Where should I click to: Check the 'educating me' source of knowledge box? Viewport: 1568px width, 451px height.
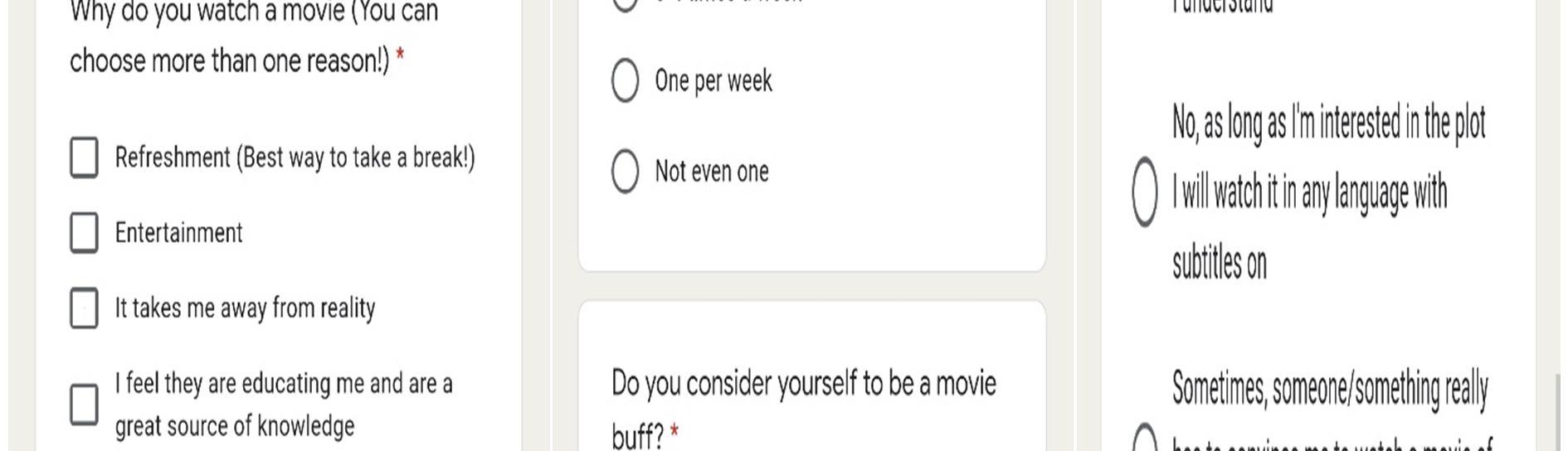pyautogui.click(x=84, y=405)
